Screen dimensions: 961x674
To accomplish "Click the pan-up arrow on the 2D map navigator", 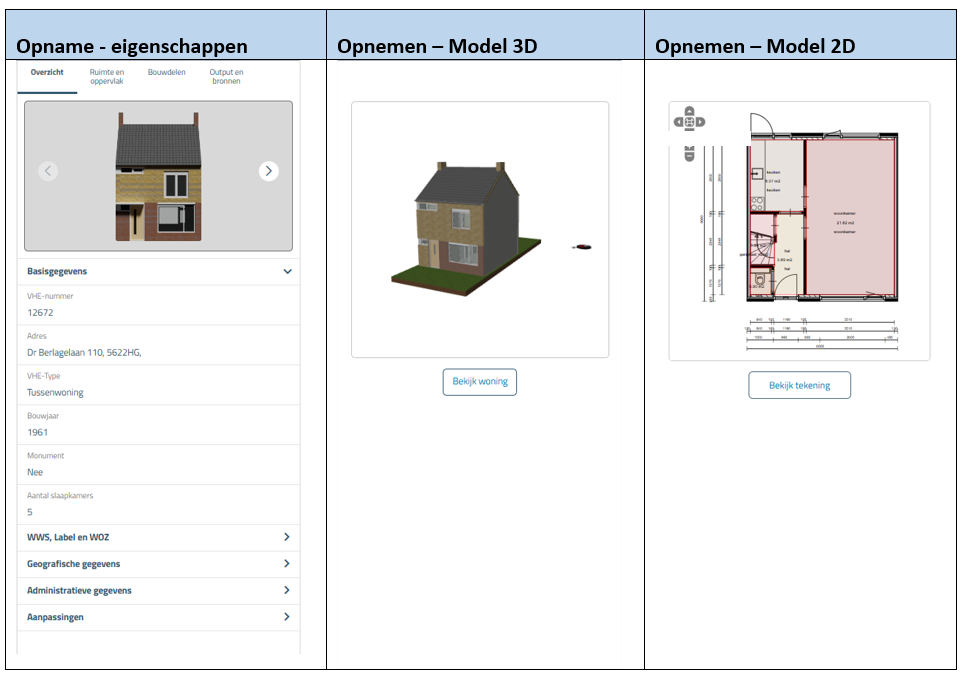I will click(689, 112).
